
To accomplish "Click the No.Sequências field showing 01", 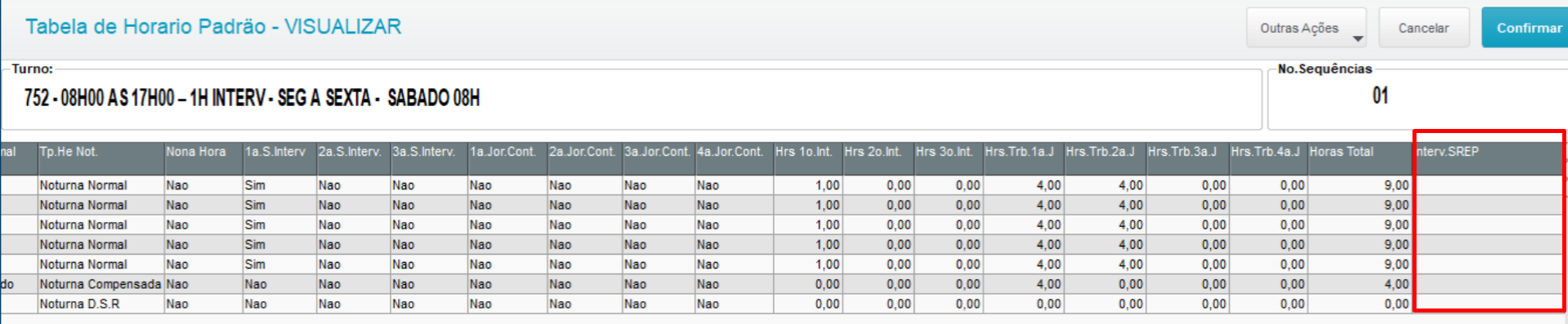I will (x=1418, y=99).
